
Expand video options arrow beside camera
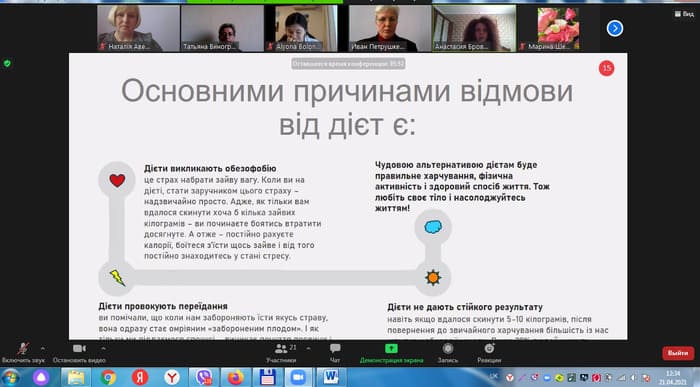[103, 348]
